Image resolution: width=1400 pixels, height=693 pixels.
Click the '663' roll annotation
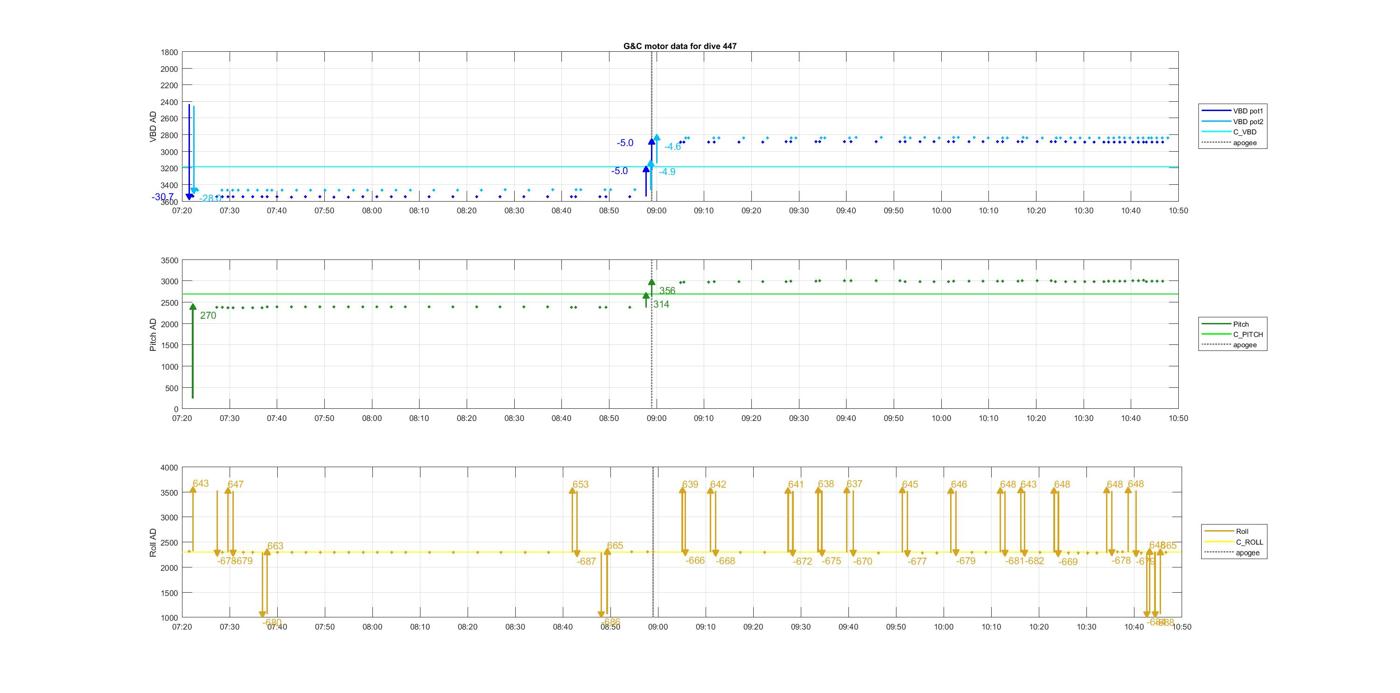coord(275,546)
